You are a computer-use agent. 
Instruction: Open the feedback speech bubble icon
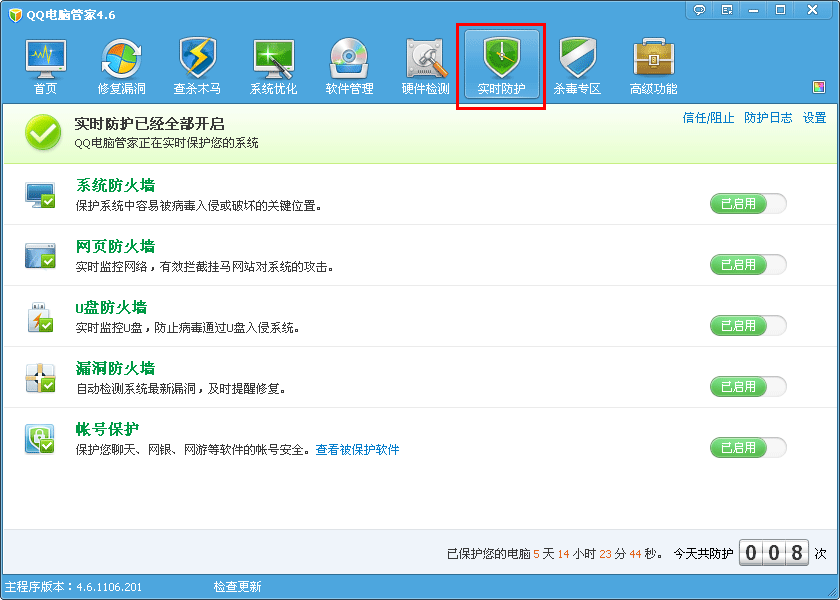(x=699, y=10)
